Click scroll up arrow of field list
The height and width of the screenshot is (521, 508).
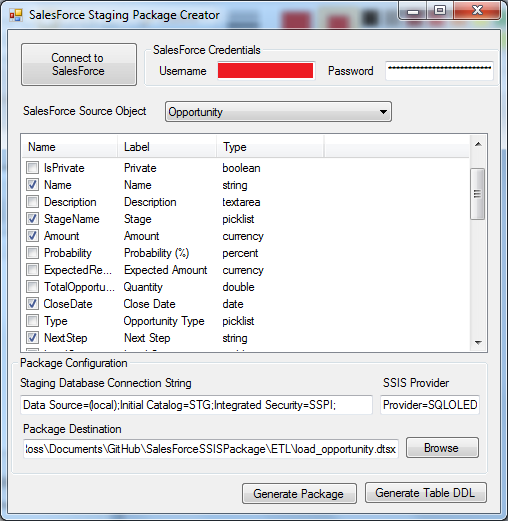point(478,144)
